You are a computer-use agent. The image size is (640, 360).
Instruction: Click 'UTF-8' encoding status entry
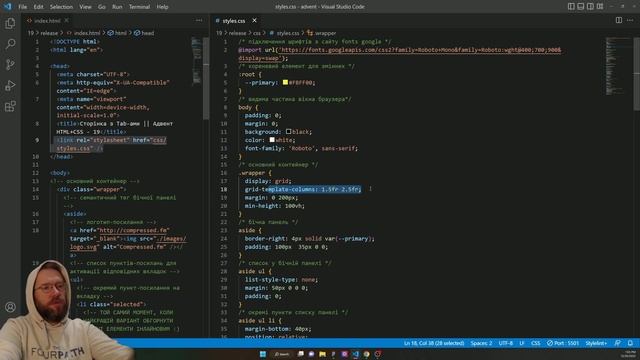[505, 343]
